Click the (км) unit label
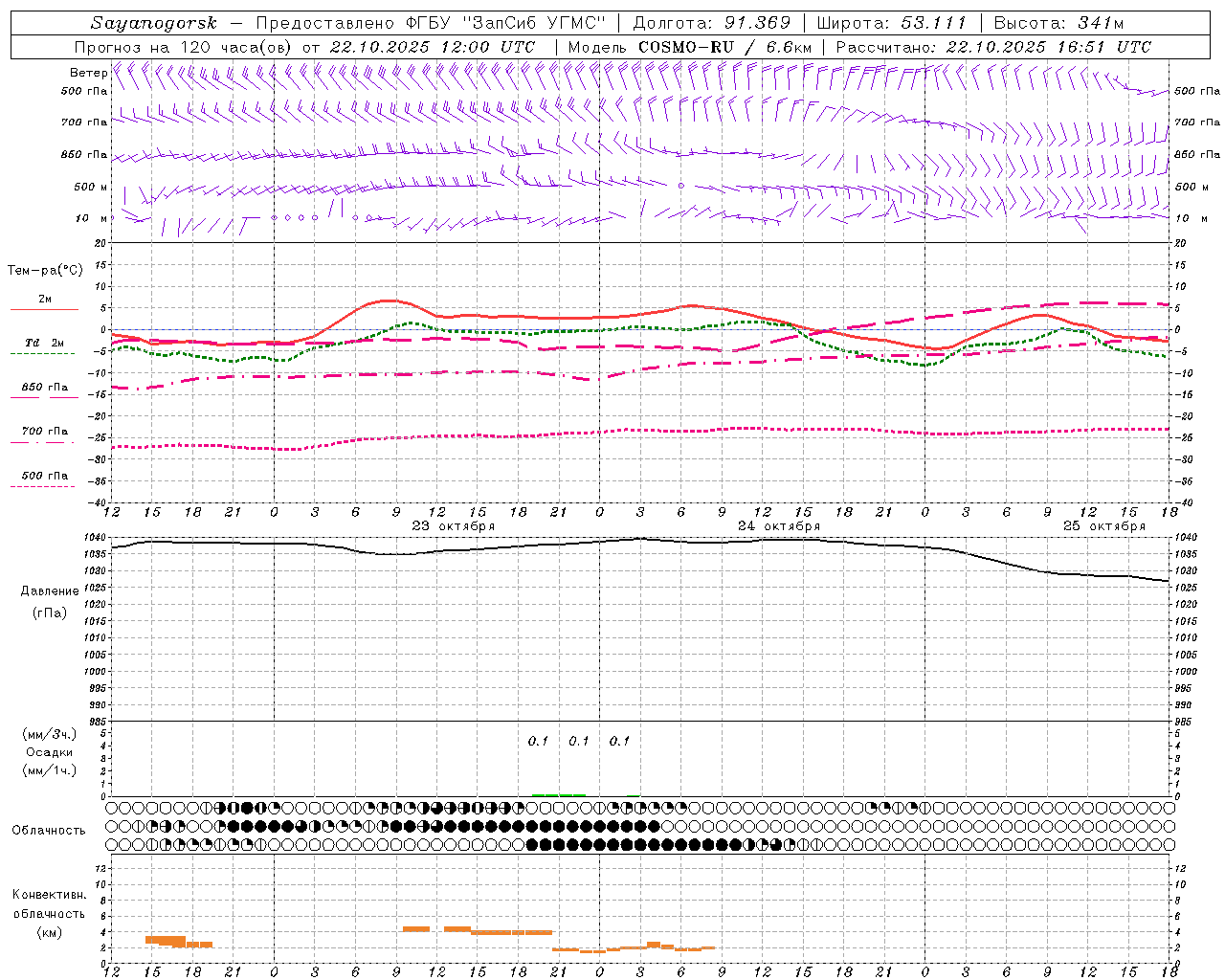 coord(50,932)
